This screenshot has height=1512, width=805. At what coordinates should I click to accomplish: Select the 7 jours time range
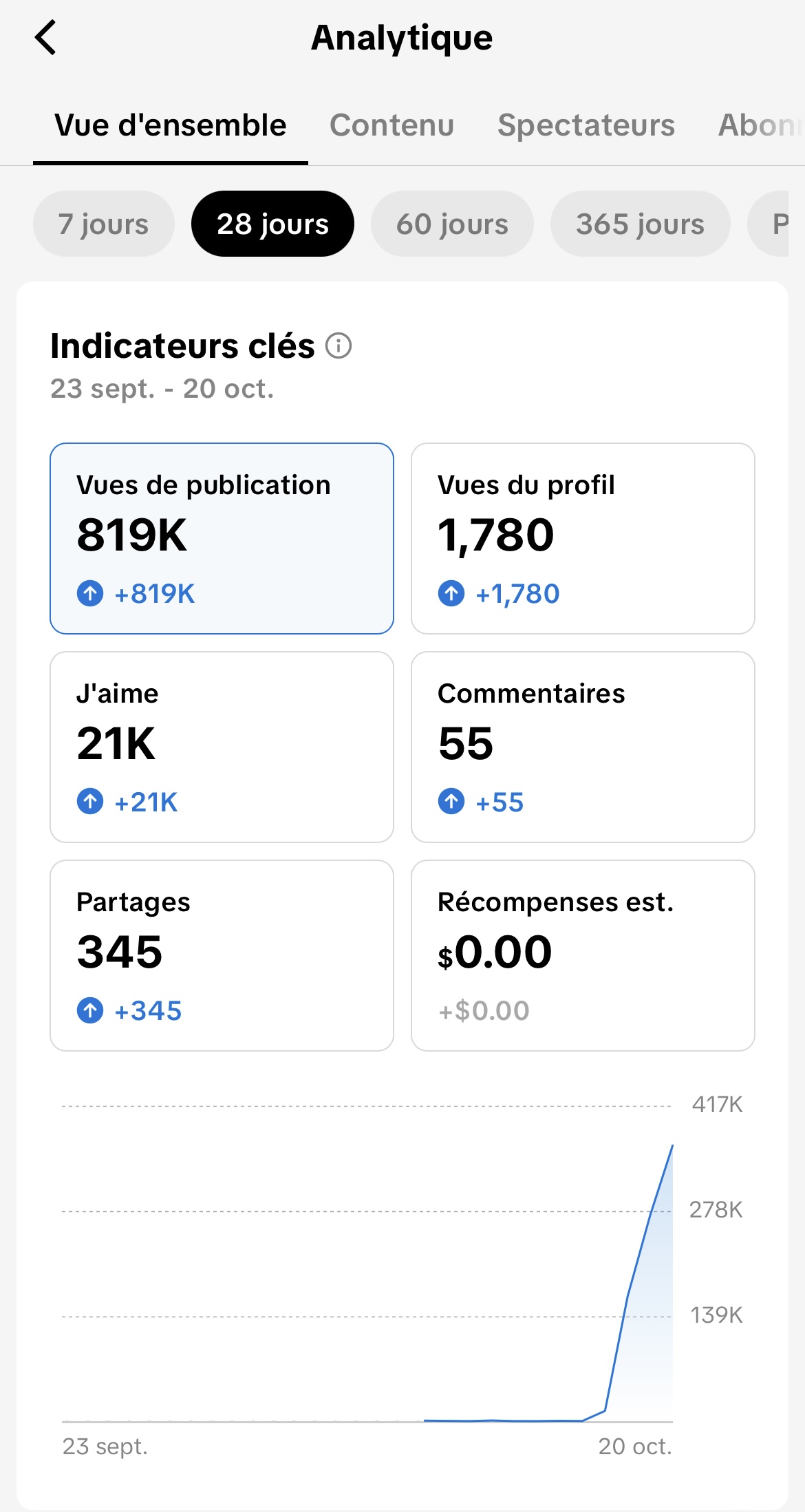[x=103, y=224]
